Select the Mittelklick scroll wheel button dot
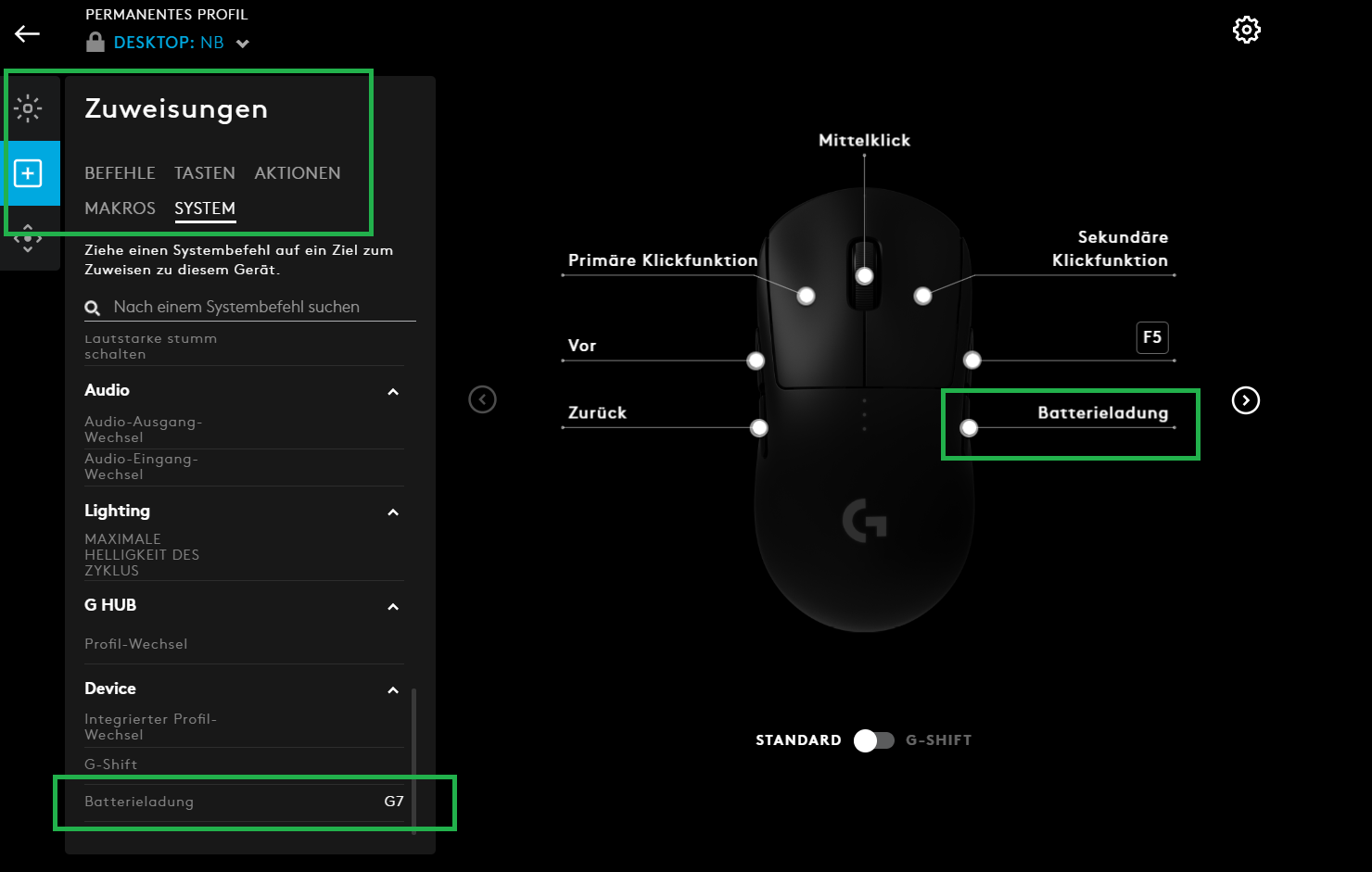Screen dimensions: 1372x872 [x=865, y=276]
